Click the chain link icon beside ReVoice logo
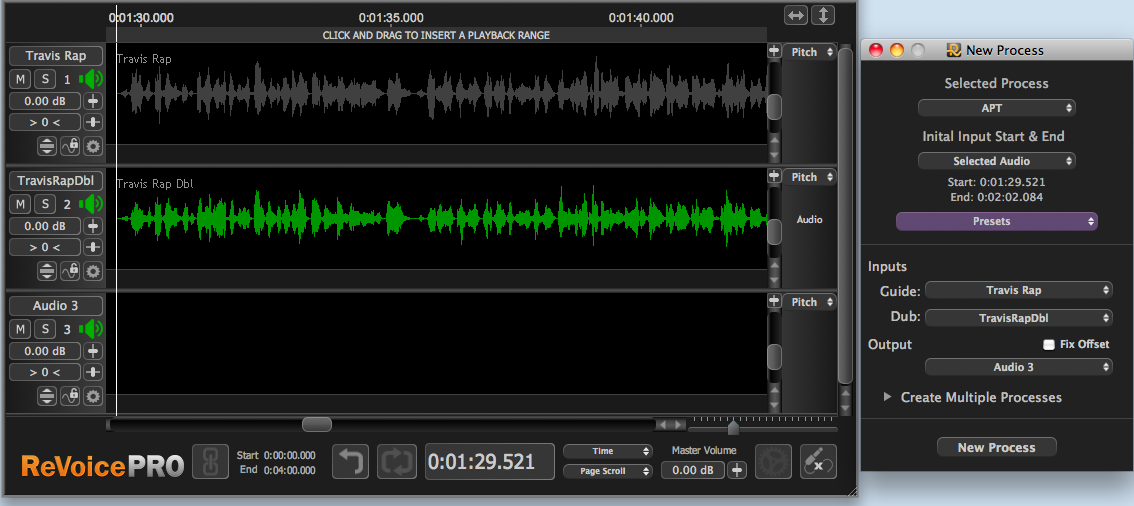Viewport: 1134px width, 506px height. 210,461
